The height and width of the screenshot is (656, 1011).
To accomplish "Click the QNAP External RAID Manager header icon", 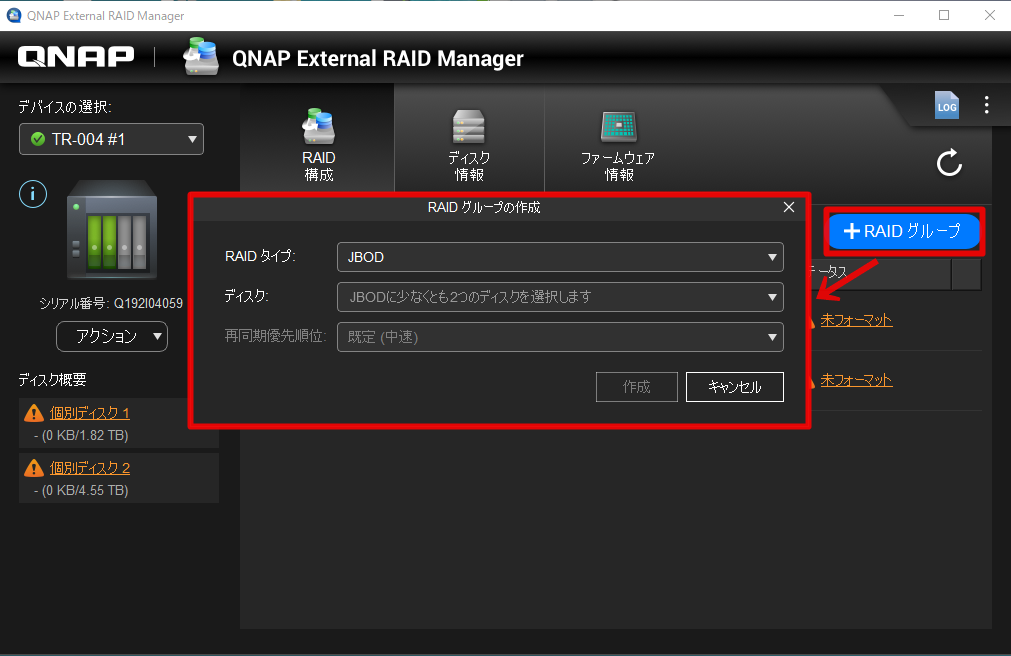I will [x=201, y=57].
